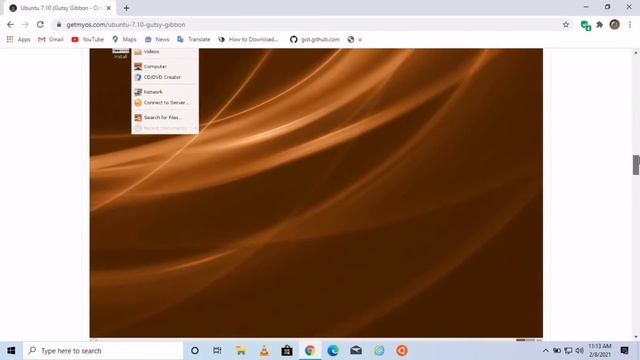Open the Apps bookmark shortcut
This screenshot has width=640, height=360.
pyautogui.click(x=18, y=39)
